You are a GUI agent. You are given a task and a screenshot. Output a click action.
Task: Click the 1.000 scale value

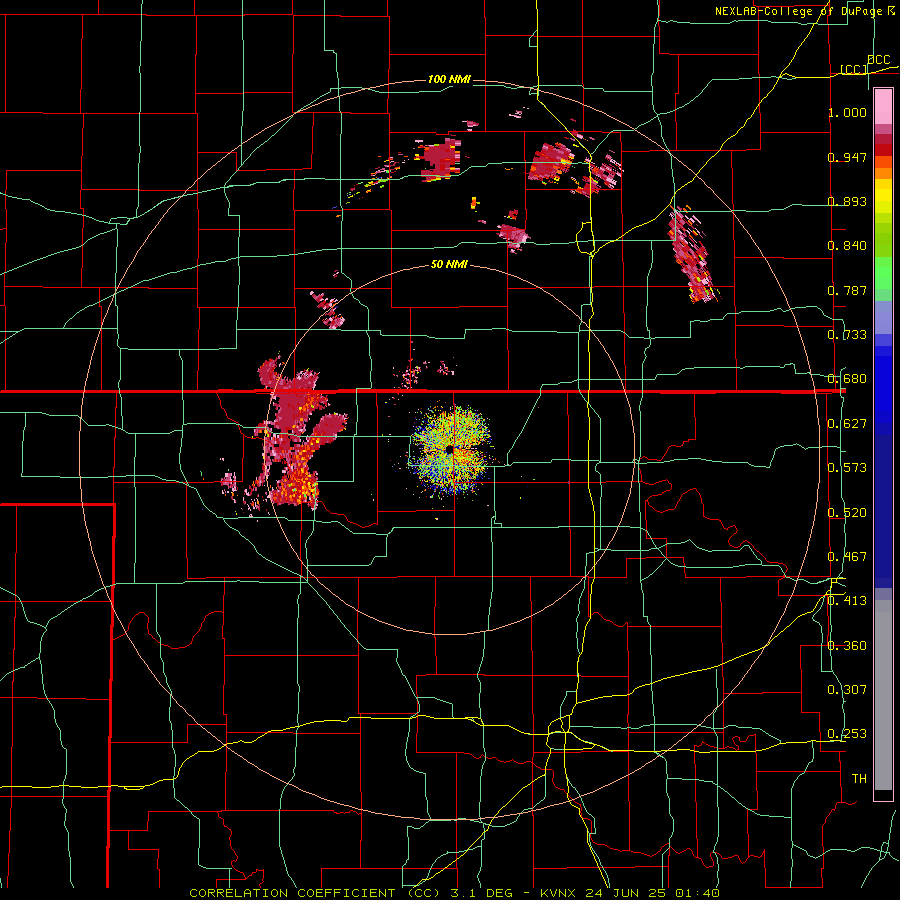pyautogui.click(x=847, y=112)
